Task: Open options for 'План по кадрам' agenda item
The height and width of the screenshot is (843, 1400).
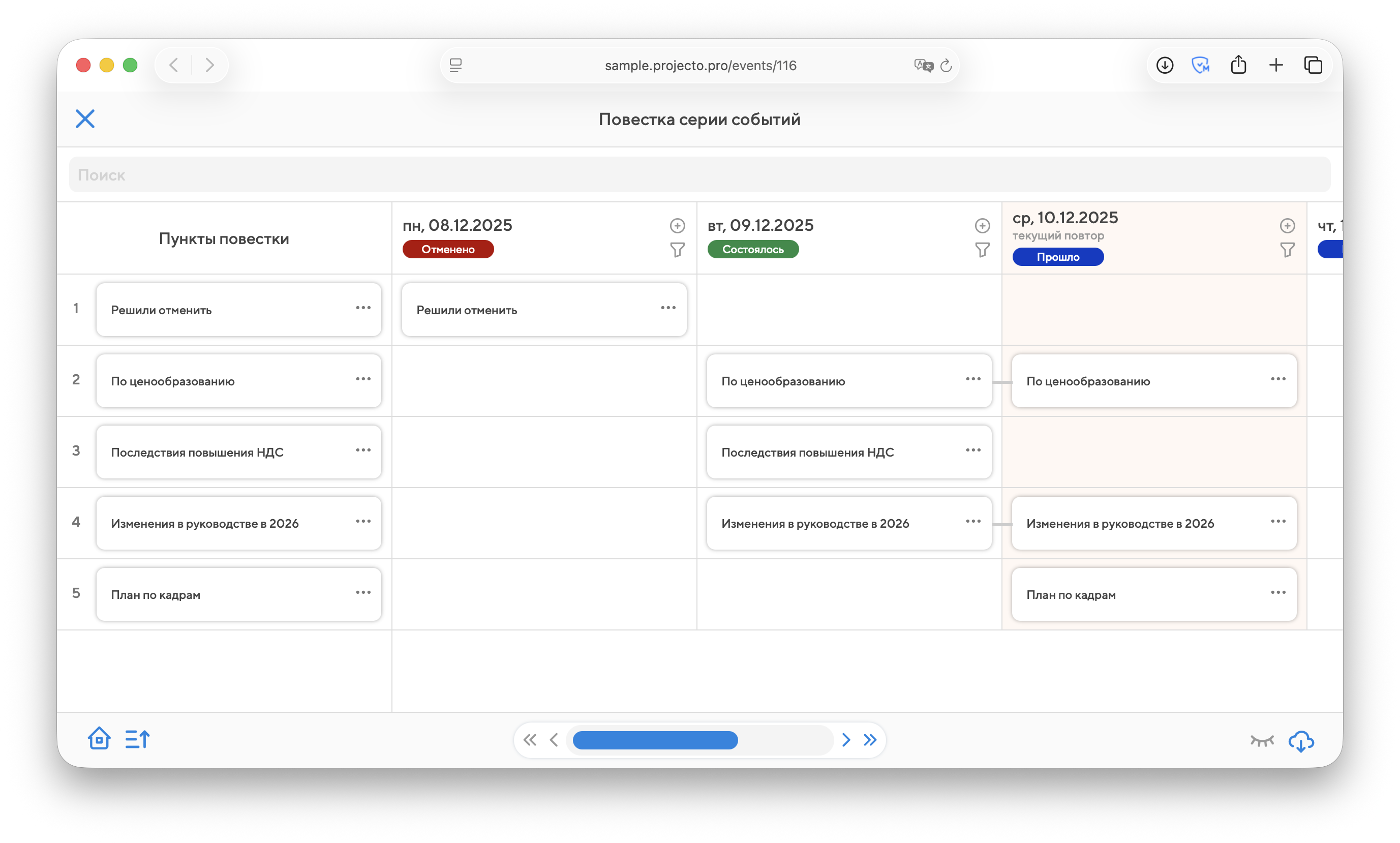Action: click(363, 592)
